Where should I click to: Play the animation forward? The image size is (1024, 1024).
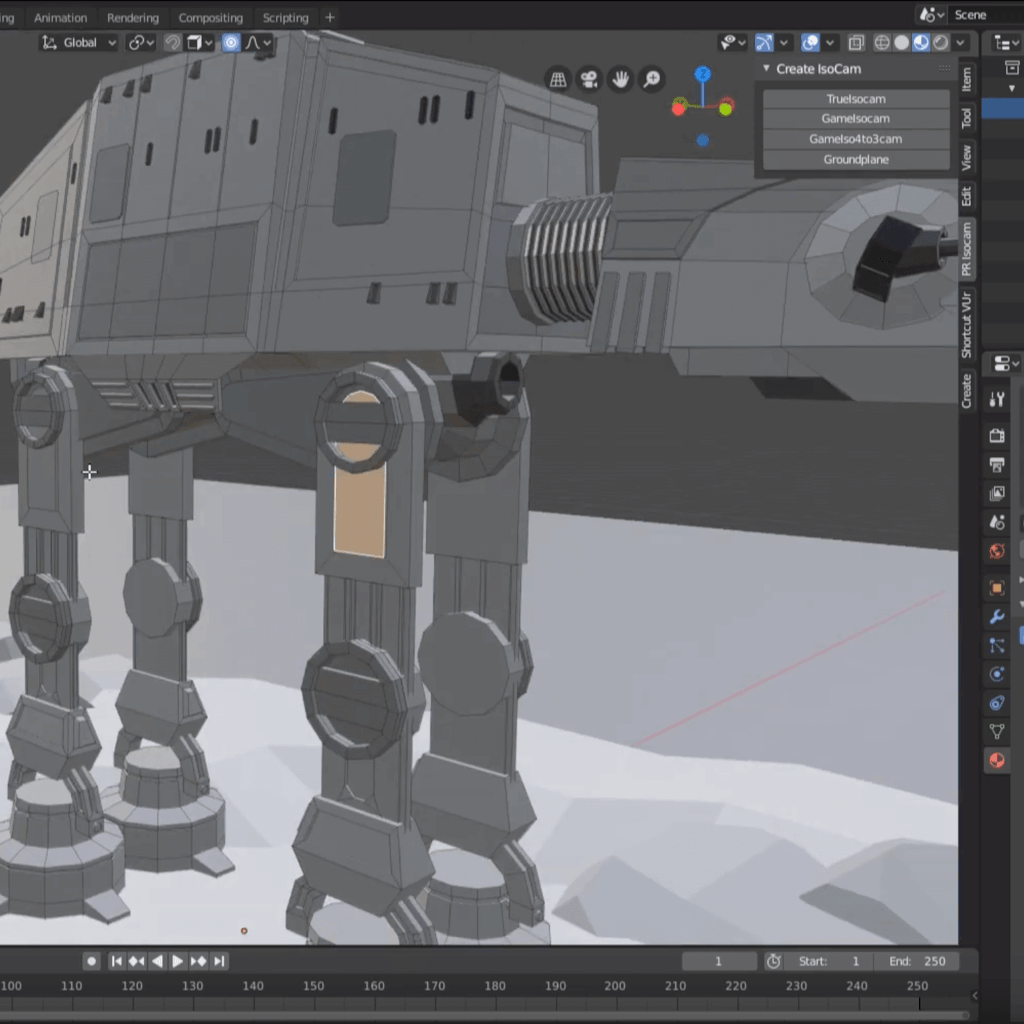point(178,961)
